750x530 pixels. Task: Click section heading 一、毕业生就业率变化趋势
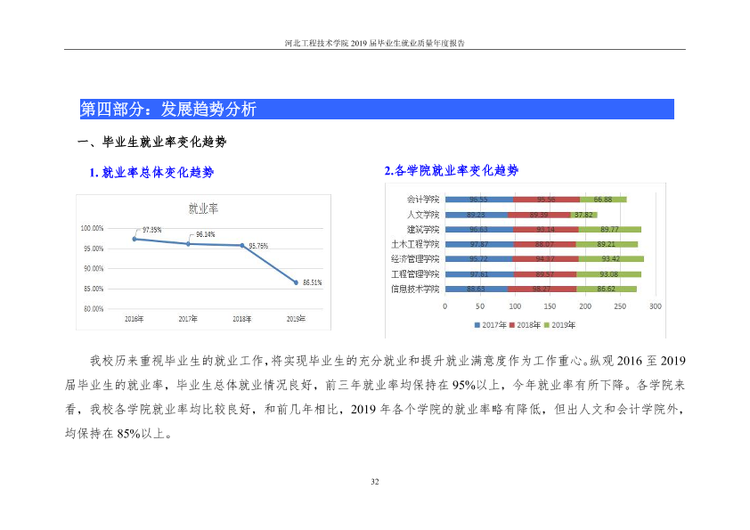point(152,142)
